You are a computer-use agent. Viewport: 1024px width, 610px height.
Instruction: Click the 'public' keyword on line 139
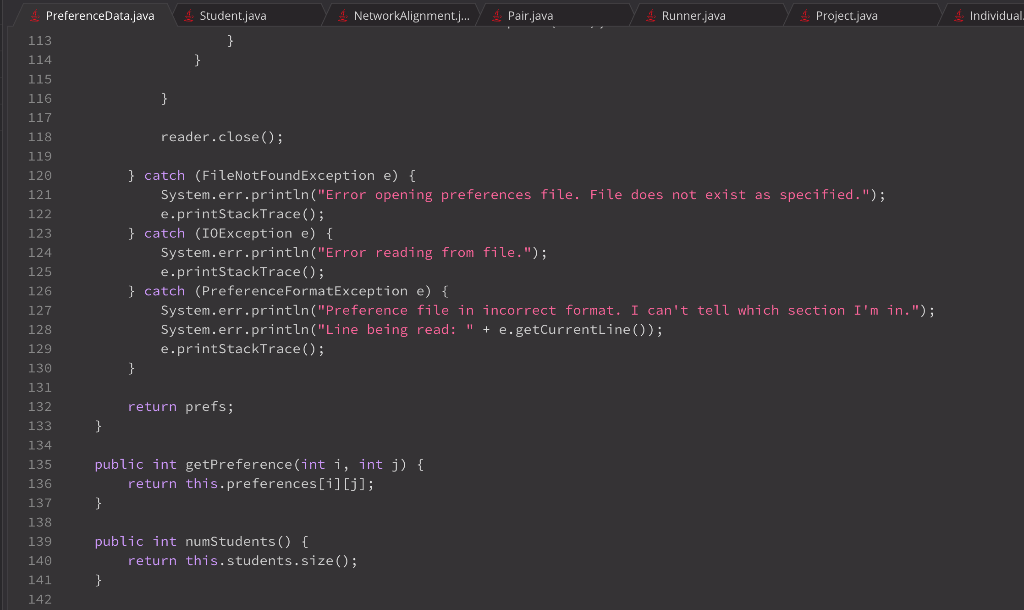click(x=119, y=541)
